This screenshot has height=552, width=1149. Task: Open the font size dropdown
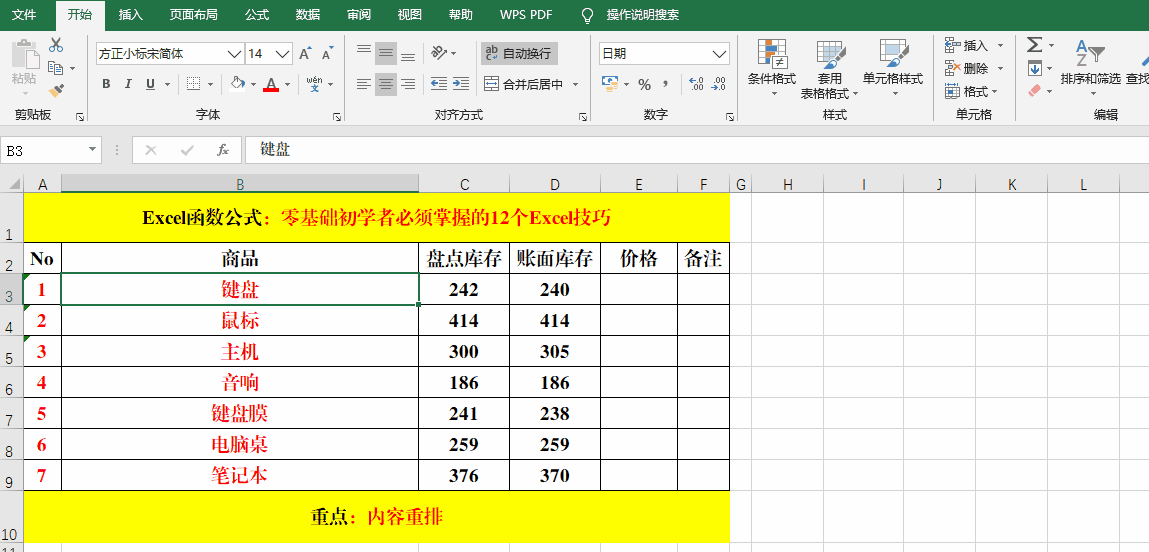[x=283, y=54]
